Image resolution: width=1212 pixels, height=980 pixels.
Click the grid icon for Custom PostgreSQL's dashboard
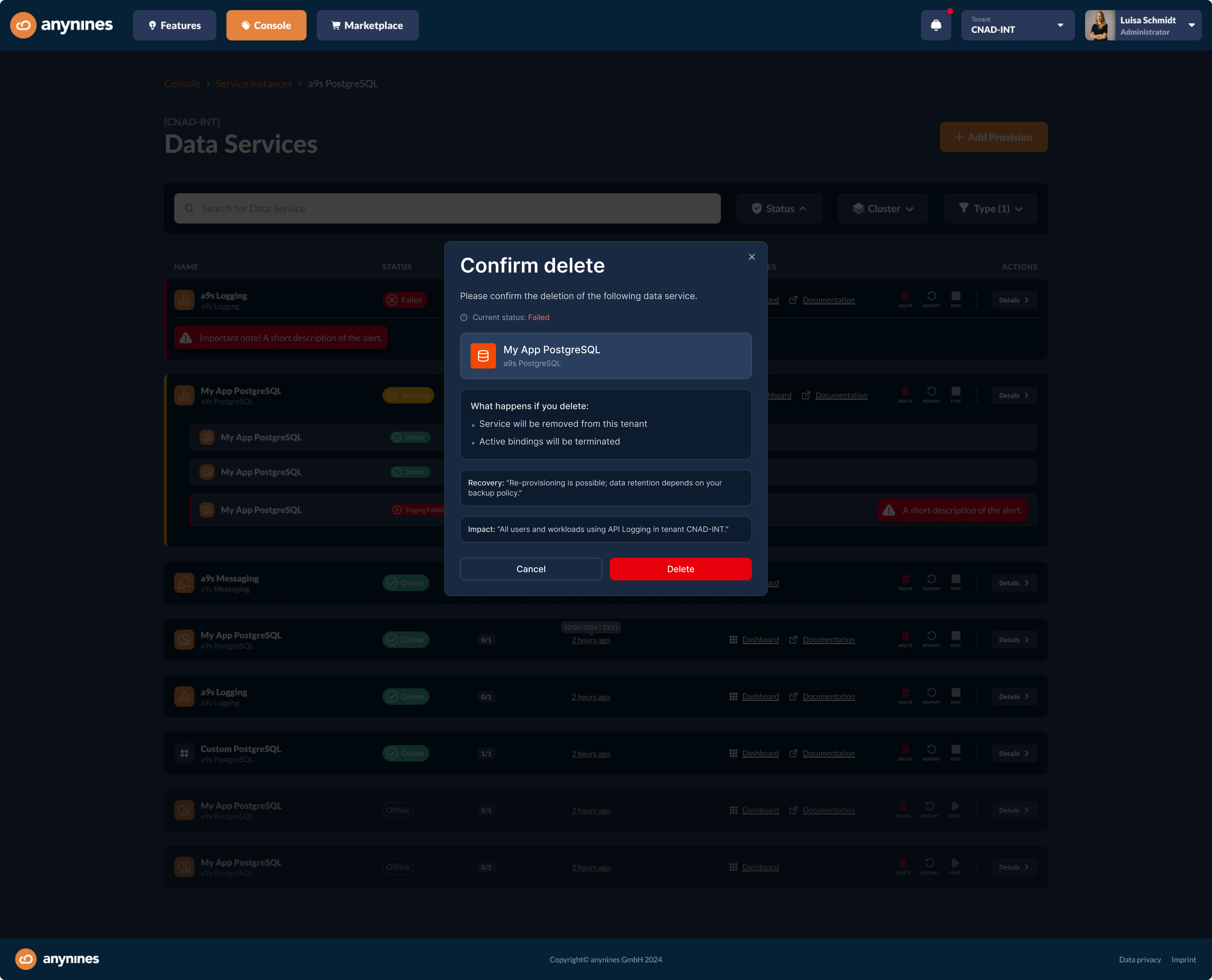coord(734,753)
